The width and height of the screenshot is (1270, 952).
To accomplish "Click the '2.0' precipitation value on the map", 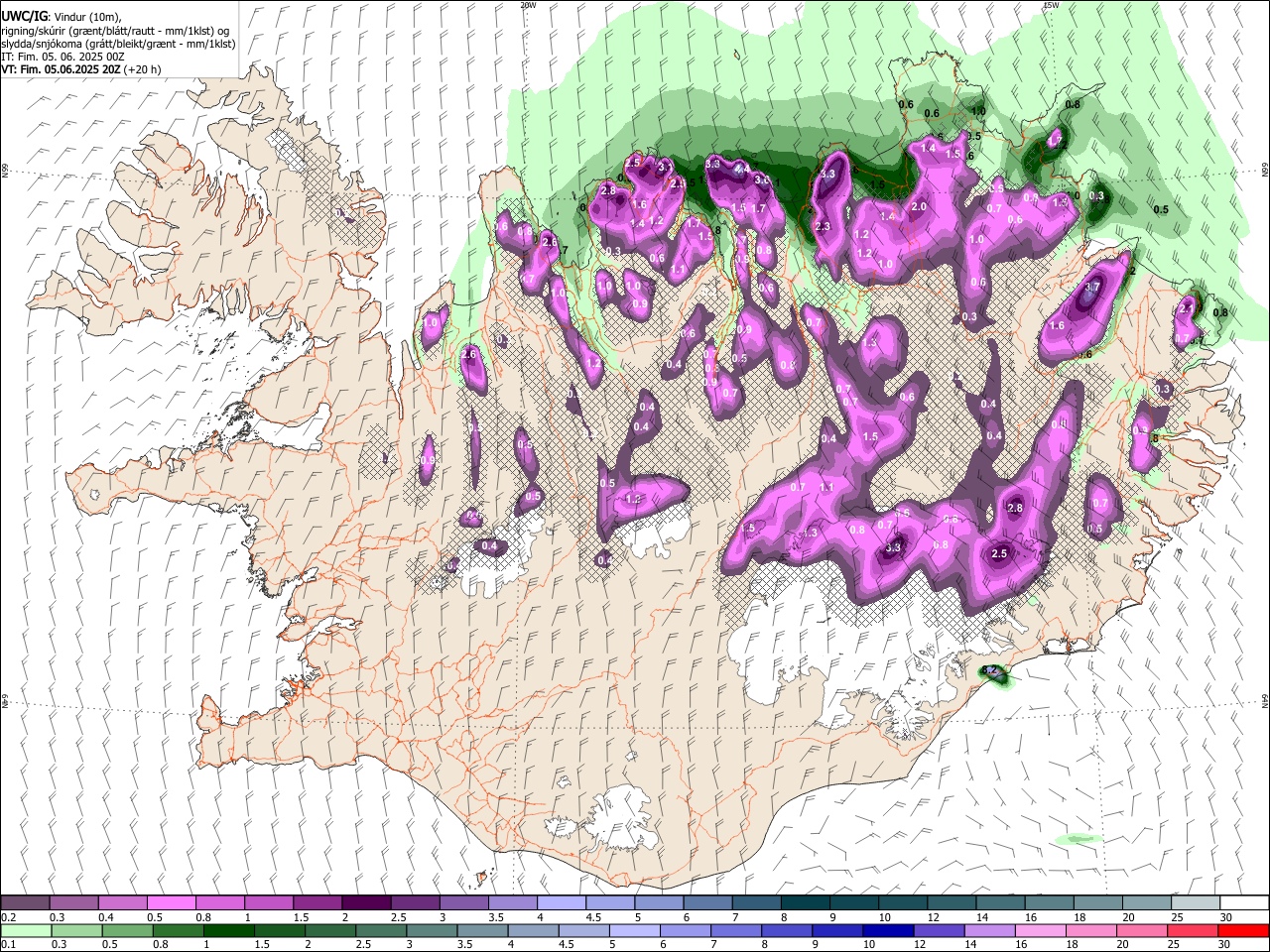I will pos(919,206).
